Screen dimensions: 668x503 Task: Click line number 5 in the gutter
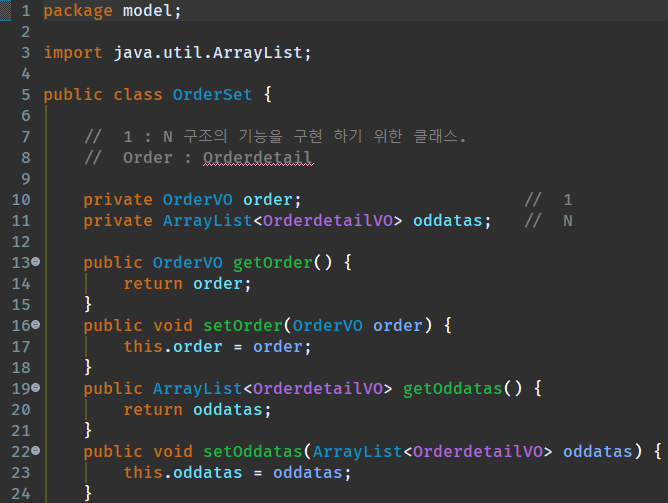click(x=26, y=95)
